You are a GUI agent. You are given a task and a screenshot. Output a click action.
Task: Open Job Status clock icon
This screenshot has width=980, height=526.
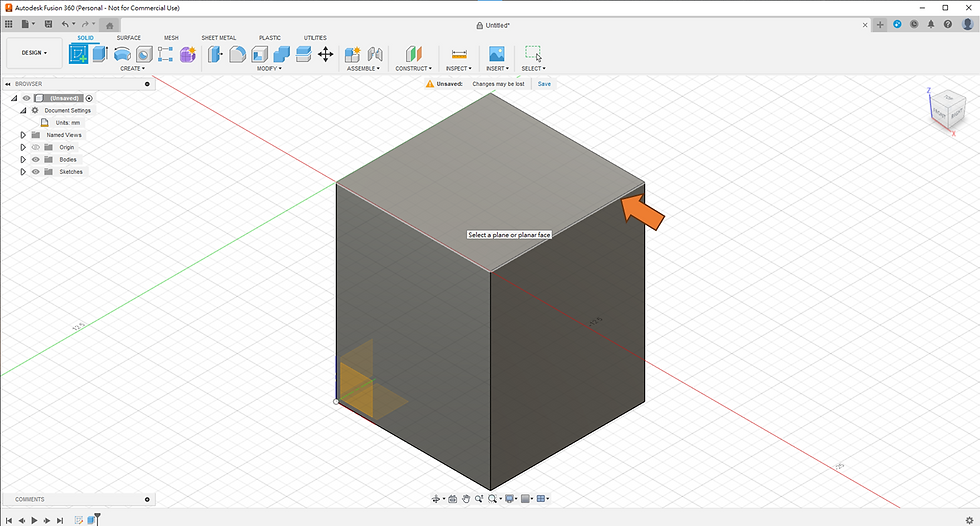pyautogui.click(x=914, y=24)
